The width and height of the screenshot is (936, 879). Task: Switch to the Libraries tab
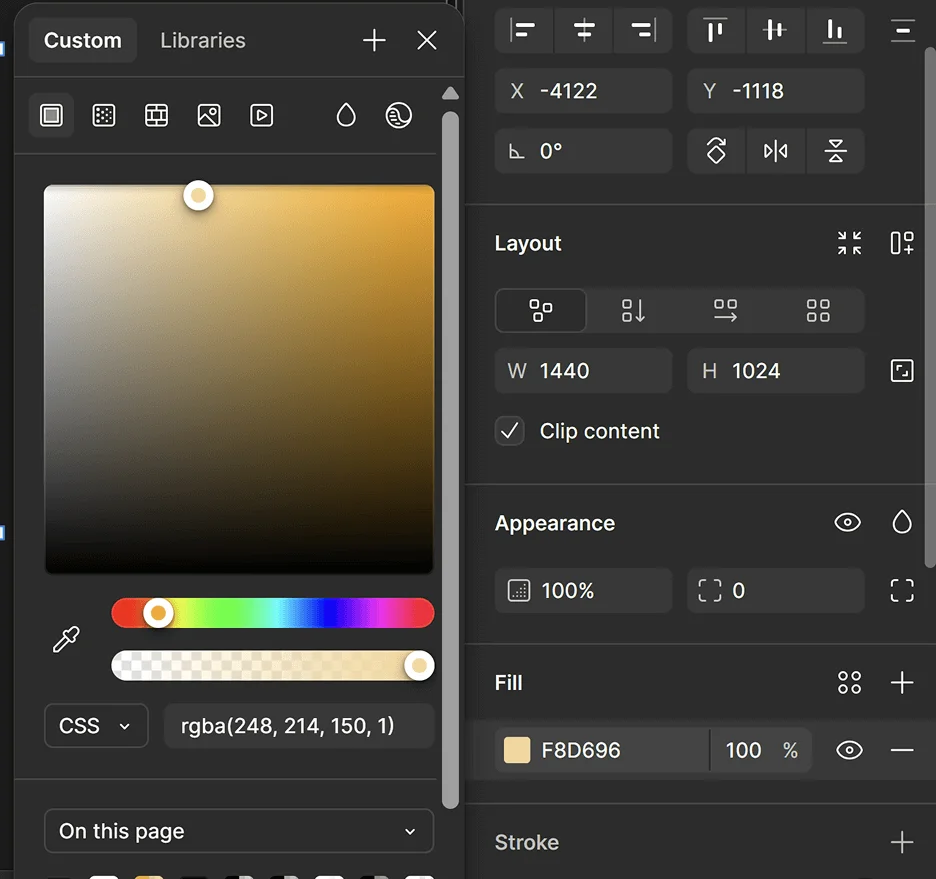point(202,41)
